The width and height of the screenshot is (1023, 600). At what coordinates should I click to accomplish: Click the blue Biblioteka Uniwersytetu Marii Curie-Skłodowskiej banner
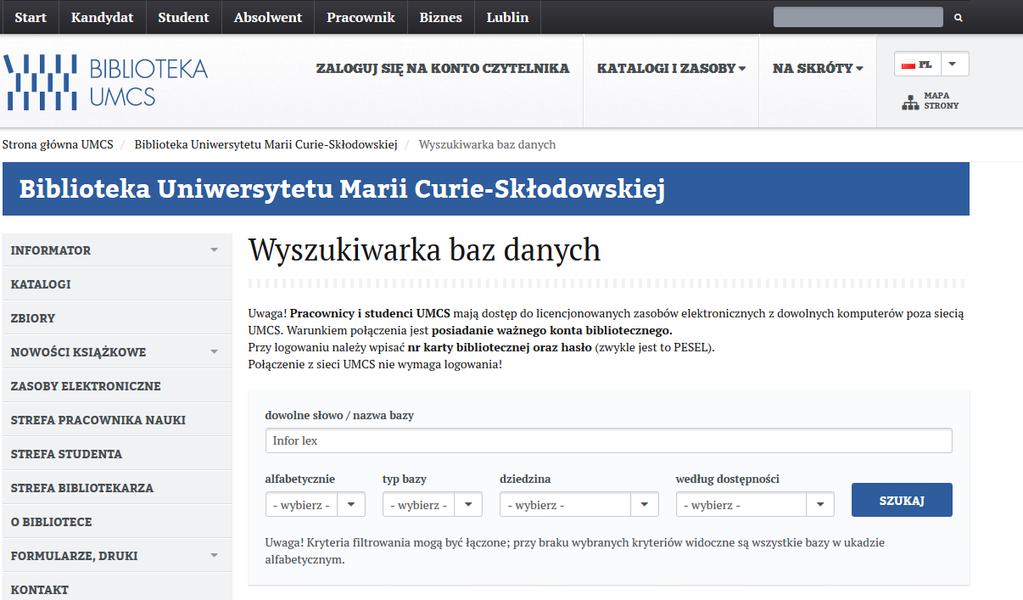pyautogui.click(x=486, y=188)
